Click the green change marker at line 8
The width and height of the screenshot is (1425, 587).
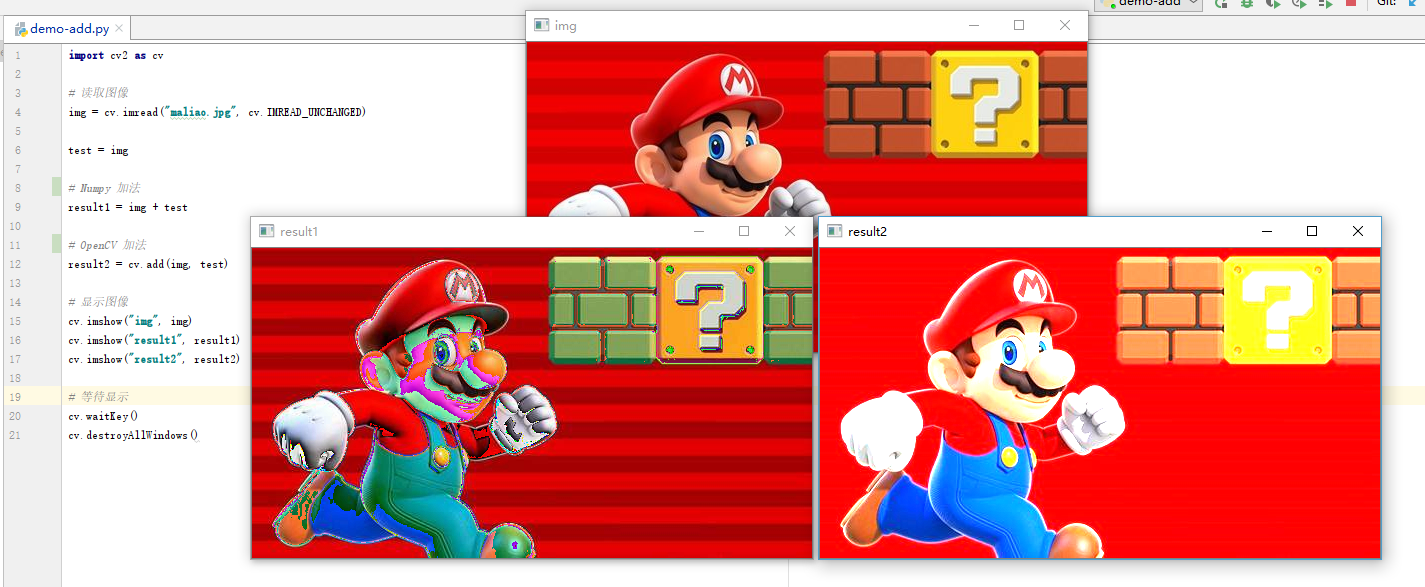56,188
